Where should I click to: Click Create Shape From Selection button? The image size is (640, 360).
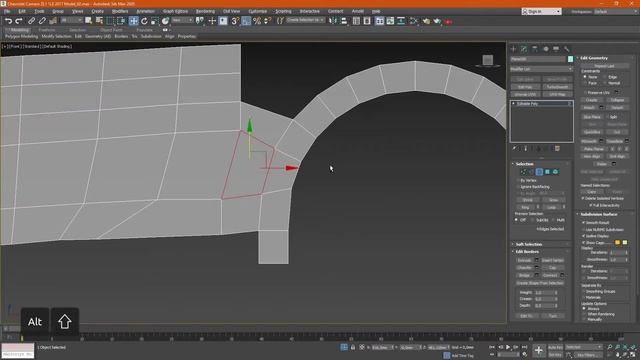pyautogui.click(x=540, y=283)
